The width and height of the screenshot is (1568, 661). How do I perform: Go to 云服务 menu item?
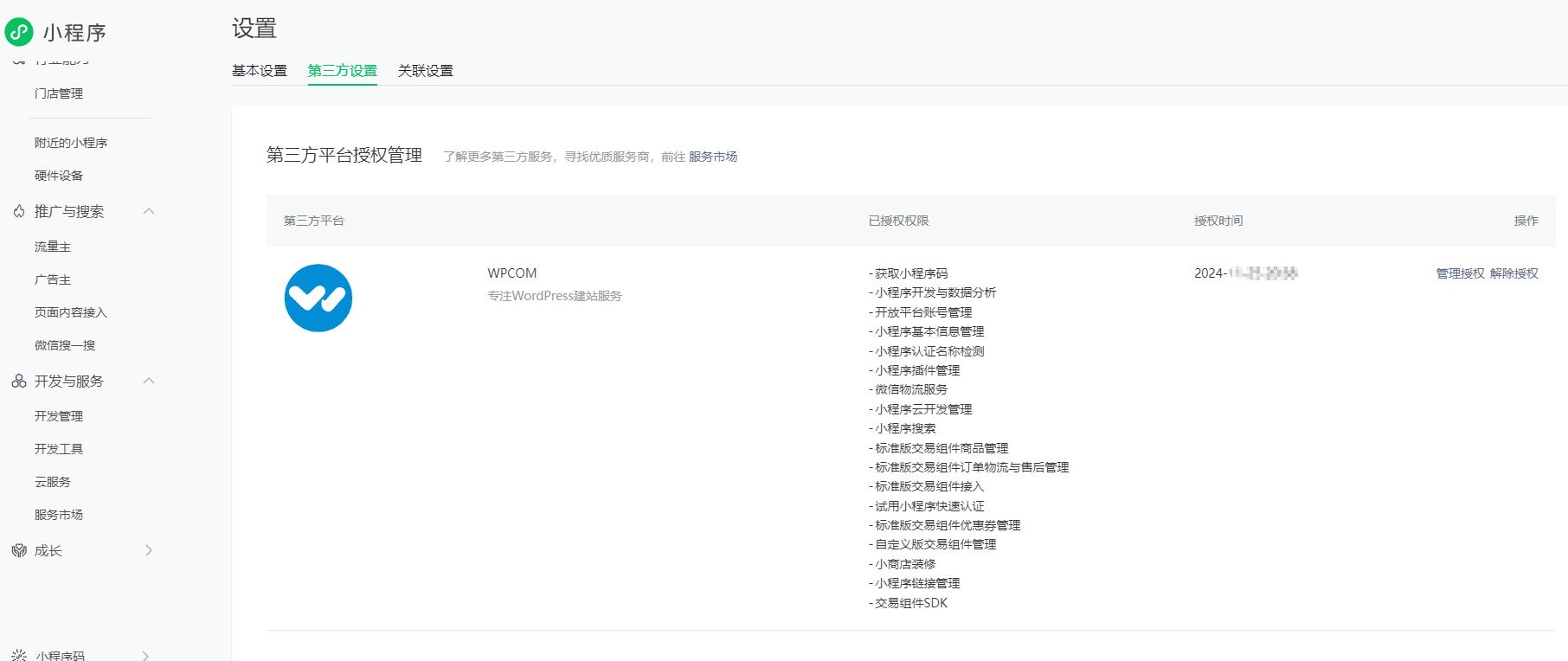(53, 482)
